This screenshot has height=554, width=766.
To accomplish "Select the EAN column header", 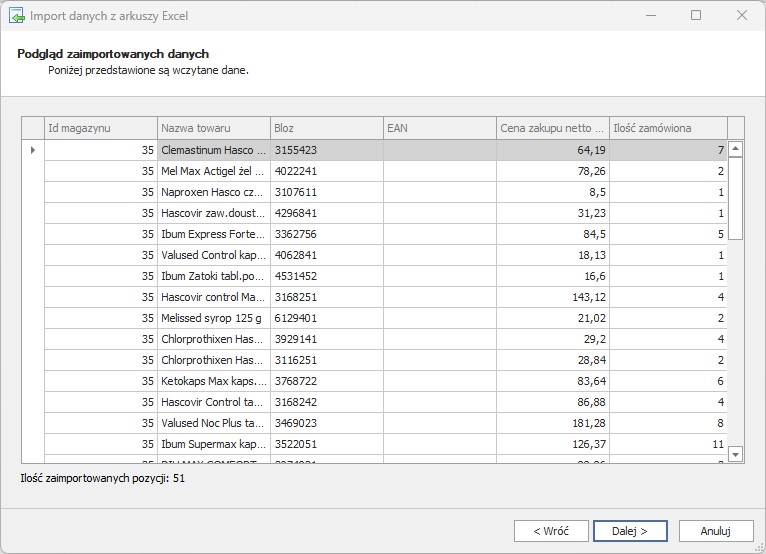I will (439, 128).
